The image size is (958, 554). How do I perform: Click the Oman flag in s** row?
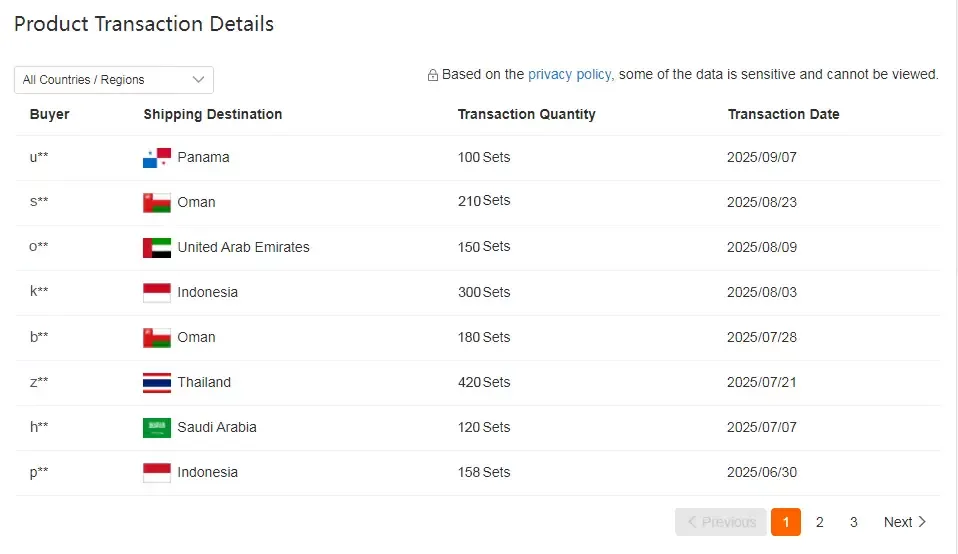157,202
